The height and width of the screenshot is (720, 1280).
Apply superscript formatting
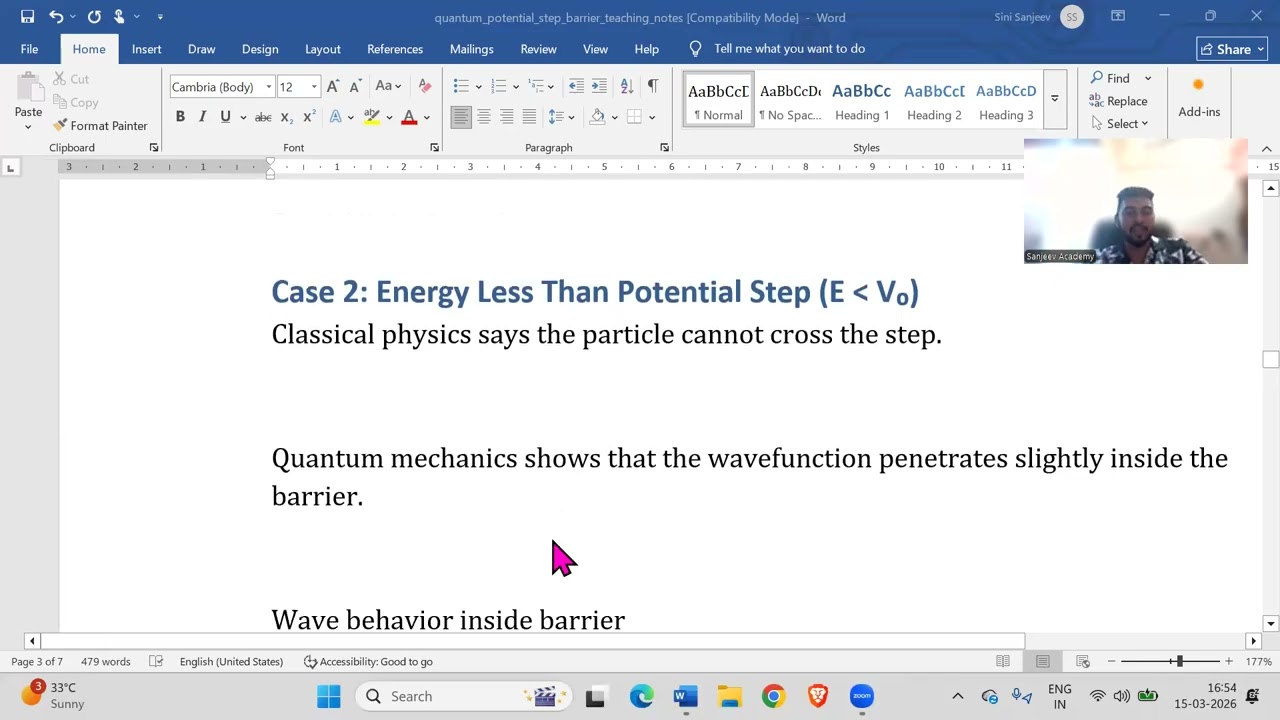(309, 117)
